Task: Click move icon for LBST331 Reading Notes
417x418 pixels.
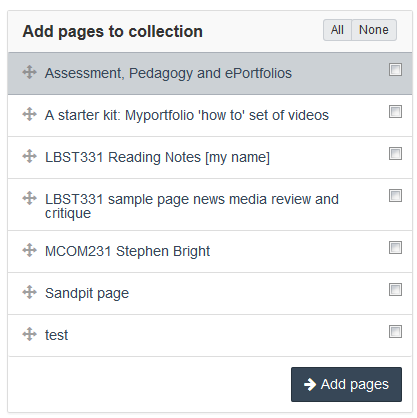Action: (29, 156)
